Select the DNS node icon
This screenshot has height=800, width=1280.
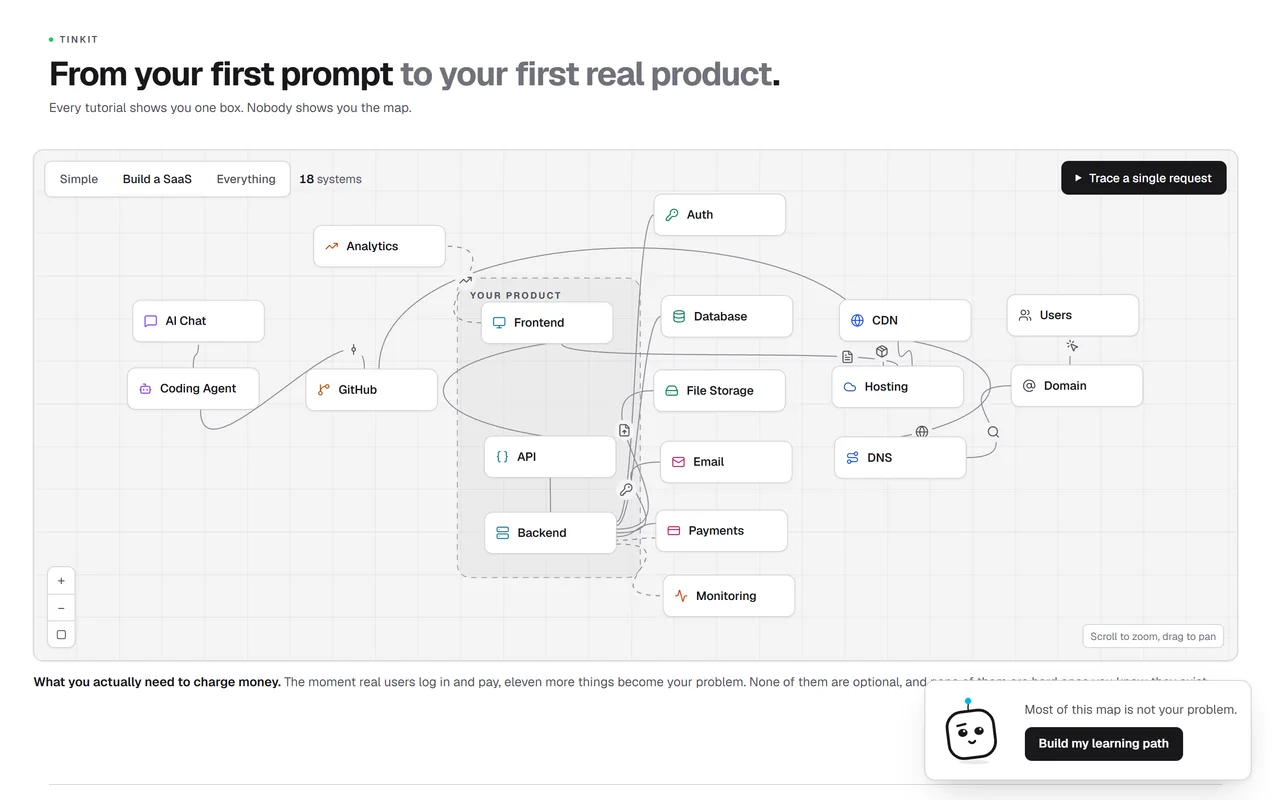pyautogui.click(x=852, y=458)
